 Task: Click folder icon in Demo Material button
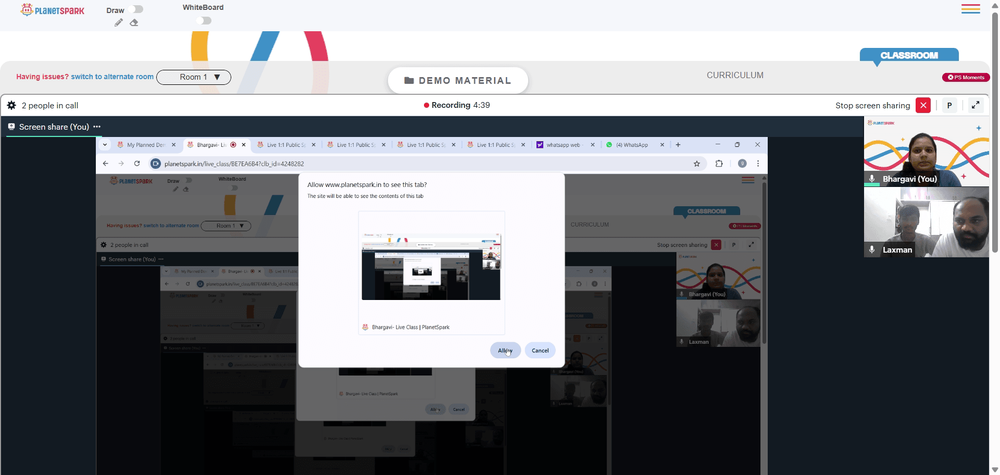[409, 81]
